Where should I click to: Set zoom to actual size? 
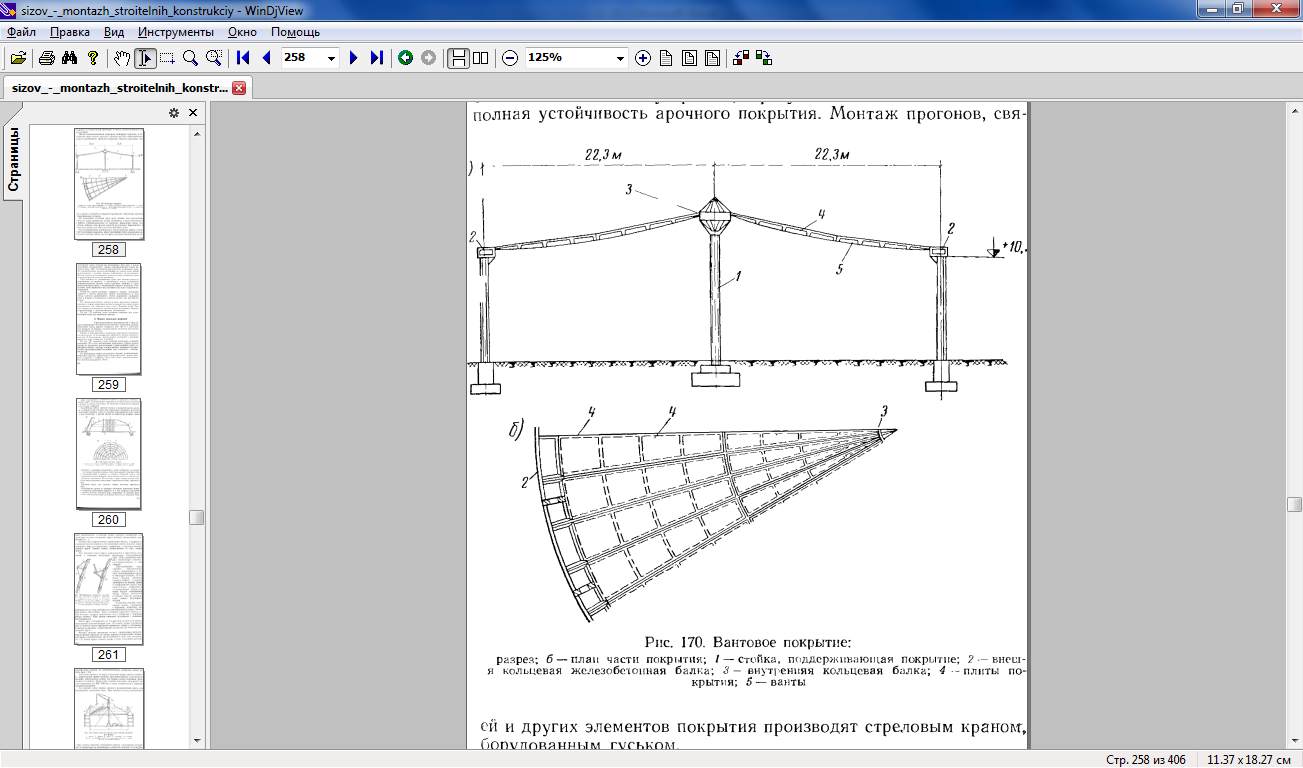[x=666, y=58]
